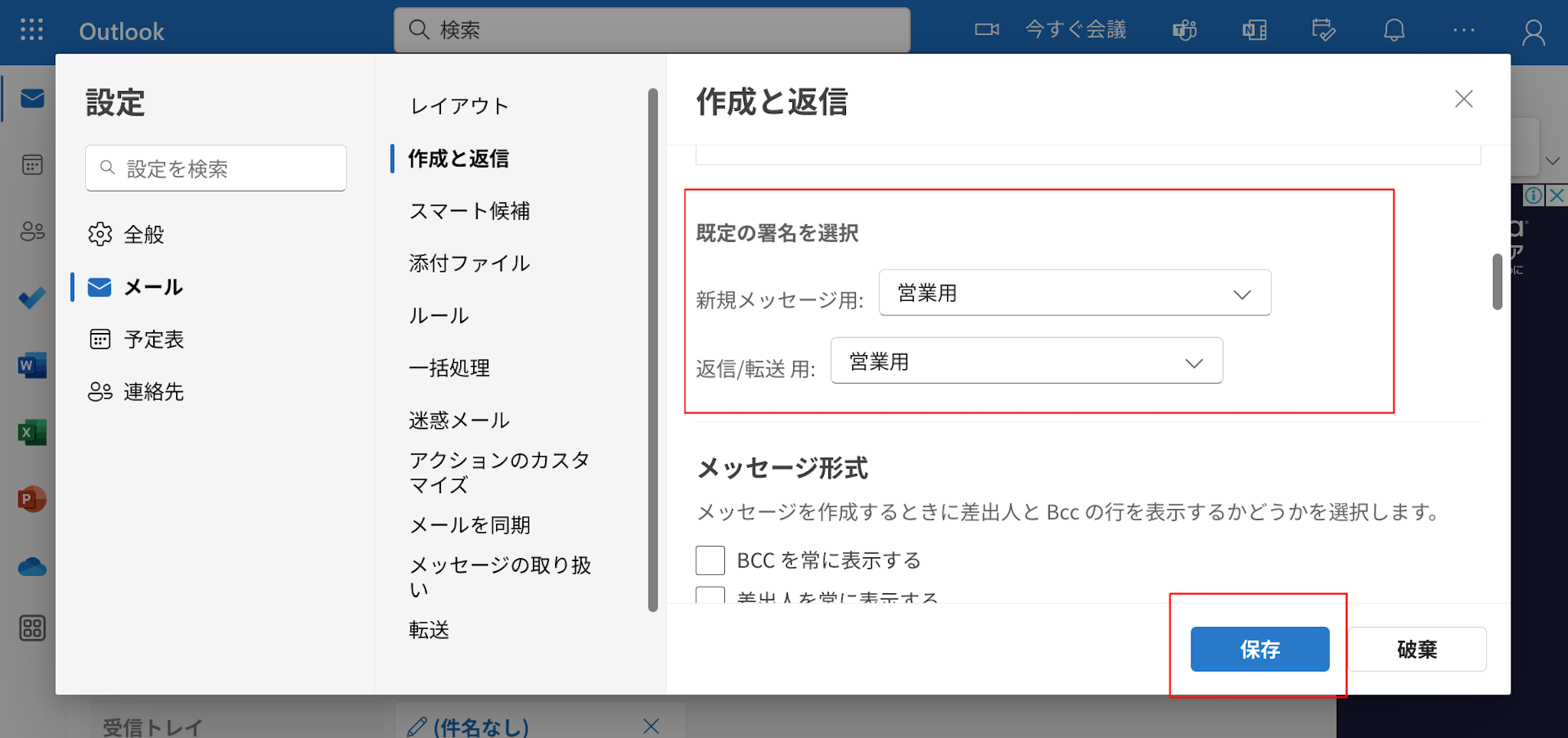This screenshot has width=1568, height=738.
Task: Click the 保存 button
Action: tap(1259, 649)
